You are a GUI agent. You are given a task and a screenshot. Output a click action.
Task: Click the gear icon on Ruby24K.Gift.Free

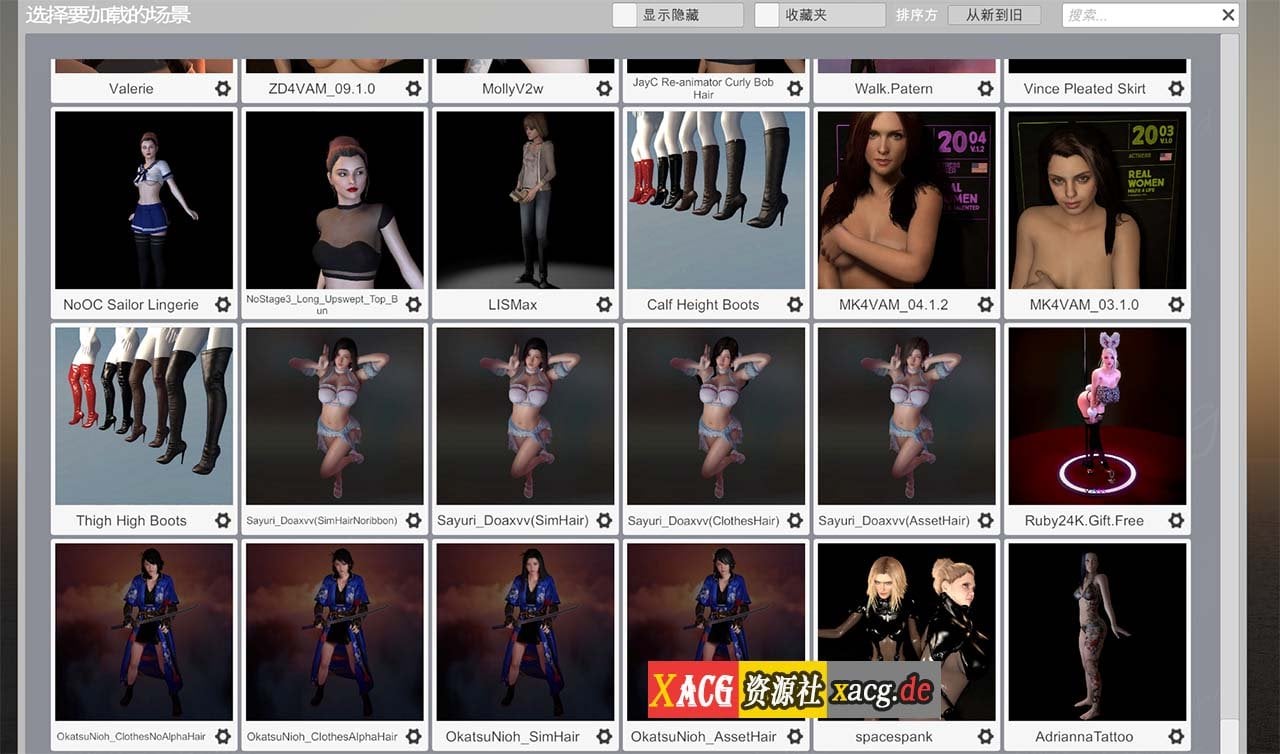pyautogui.click(x=1176, y=520)
